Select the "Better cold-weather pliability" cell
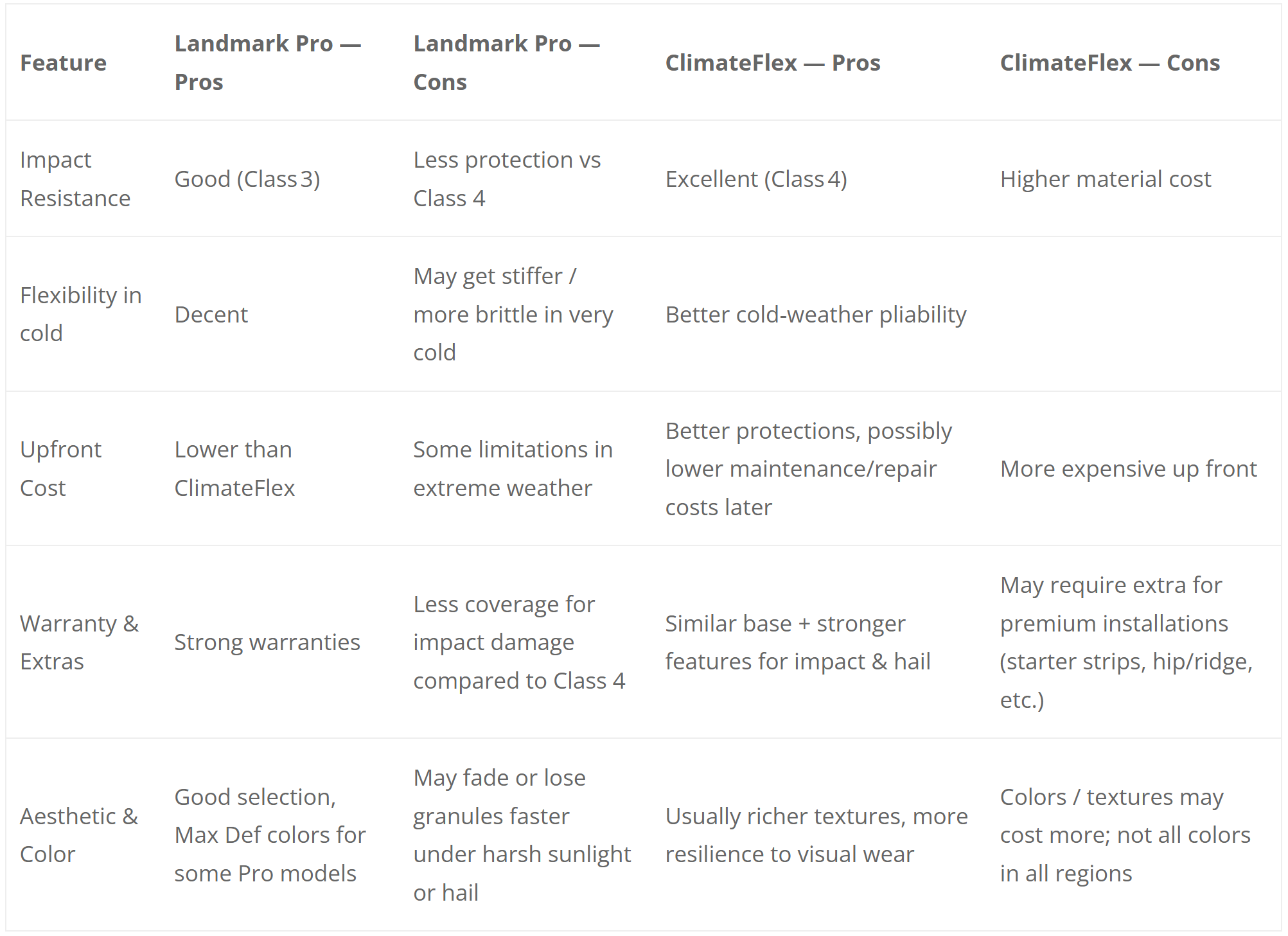 pyautogui.click(x=815, y=315)
